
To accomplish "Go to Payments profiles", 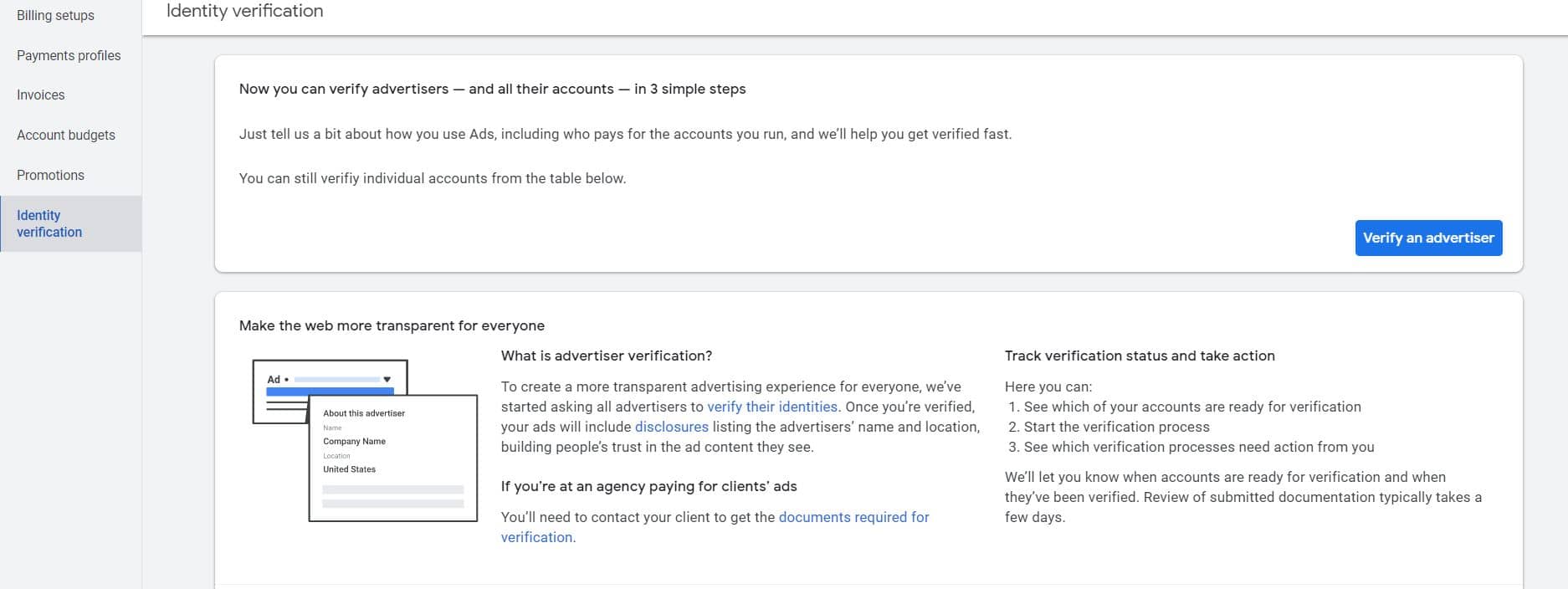I will click(69, 55).
